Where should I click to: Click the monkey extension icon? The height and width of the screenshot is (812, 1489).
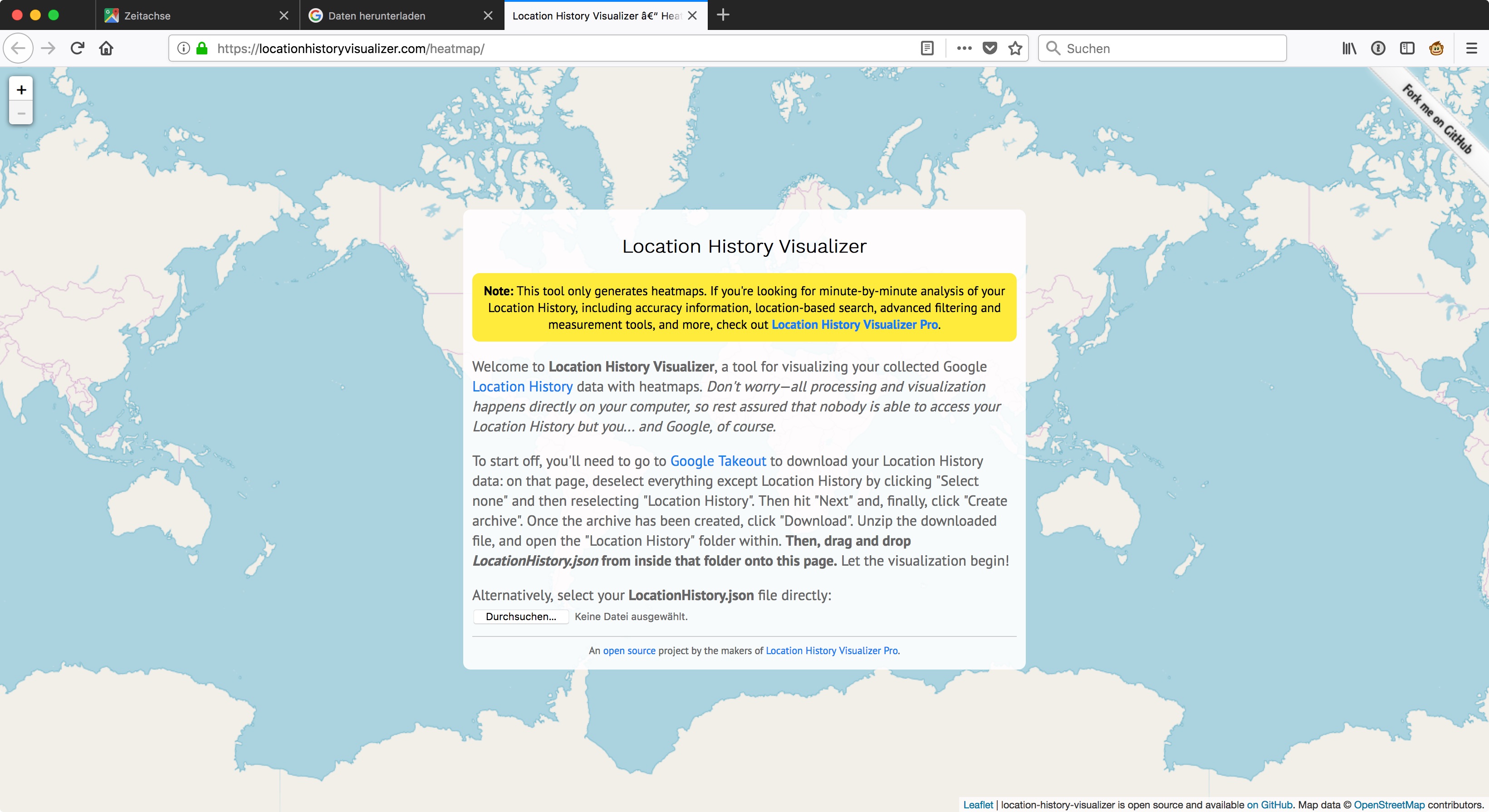1436,48
